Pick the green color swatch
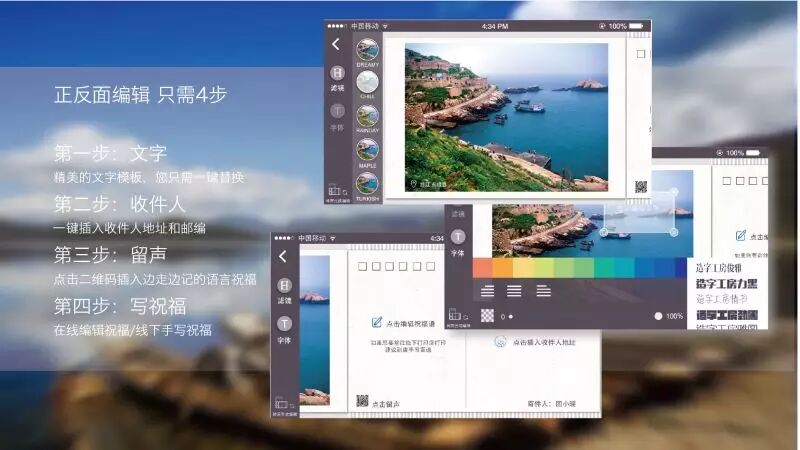The height and width of the screenshot is (450, 800). tap(584, 268)
